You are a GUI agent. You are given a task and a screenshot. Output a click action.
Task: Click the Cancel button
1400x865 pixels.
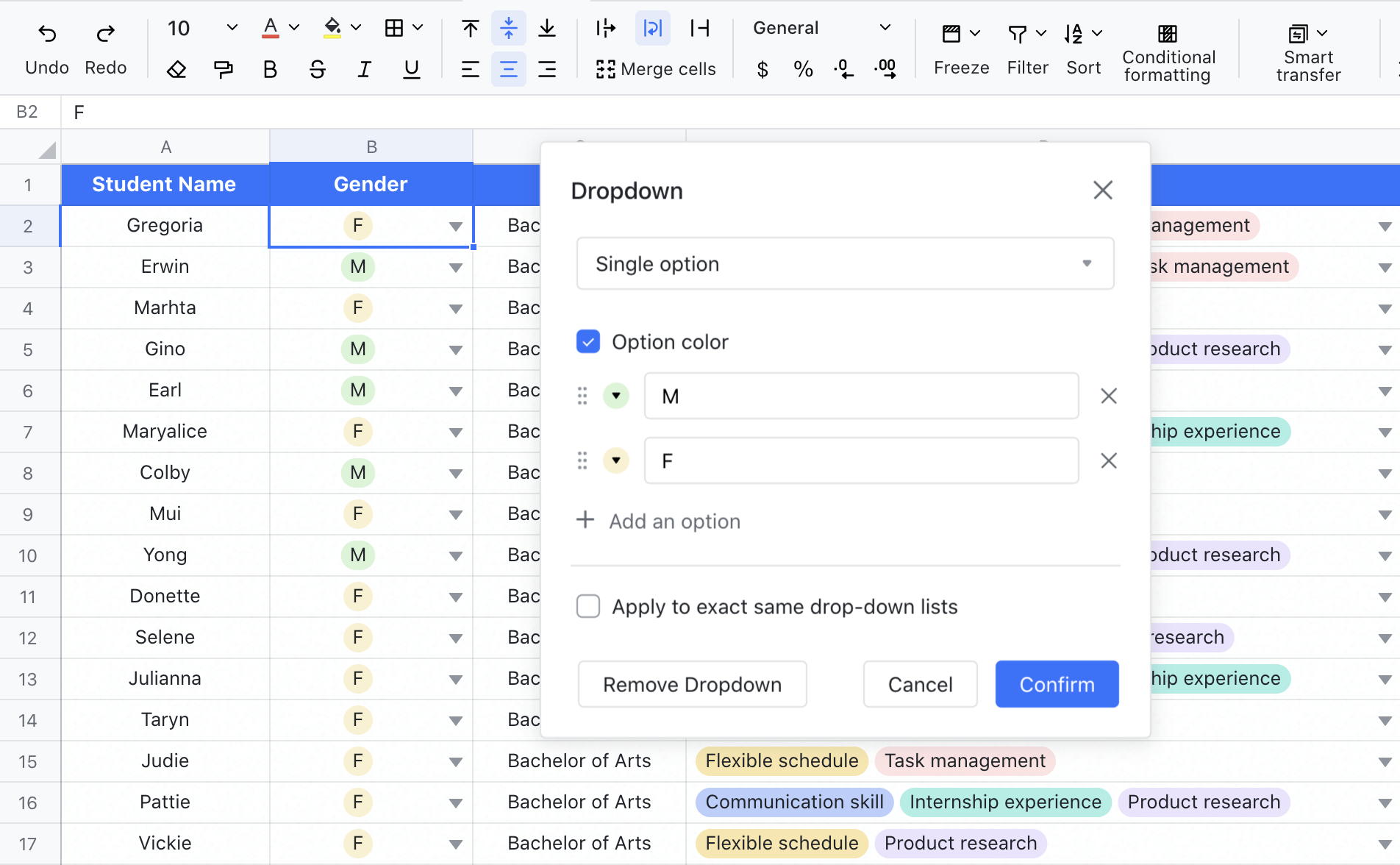[920, 684]
